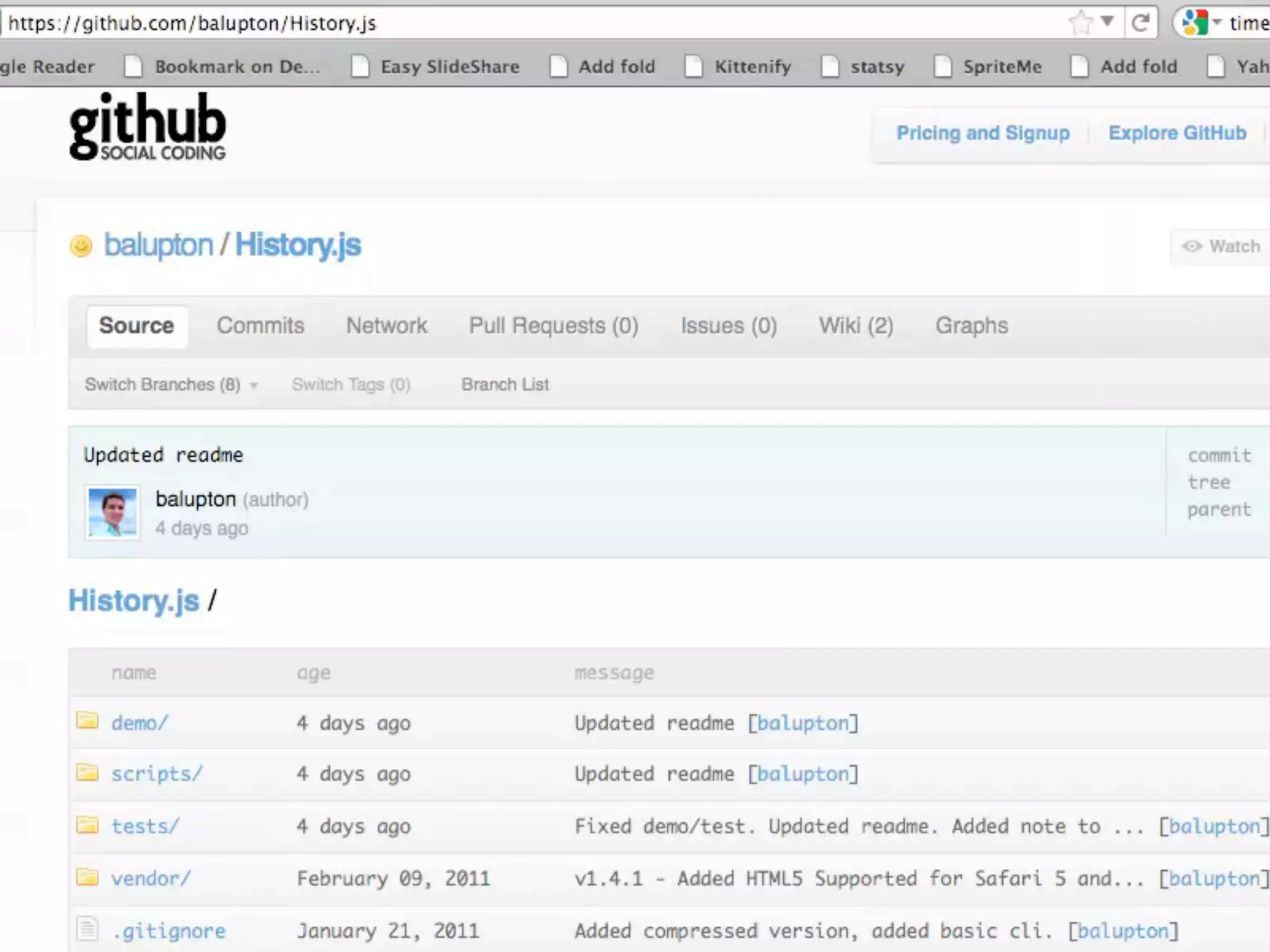Click the .gitignore file icon
The width and height of the screenshot is (1270, 952).
87,928
